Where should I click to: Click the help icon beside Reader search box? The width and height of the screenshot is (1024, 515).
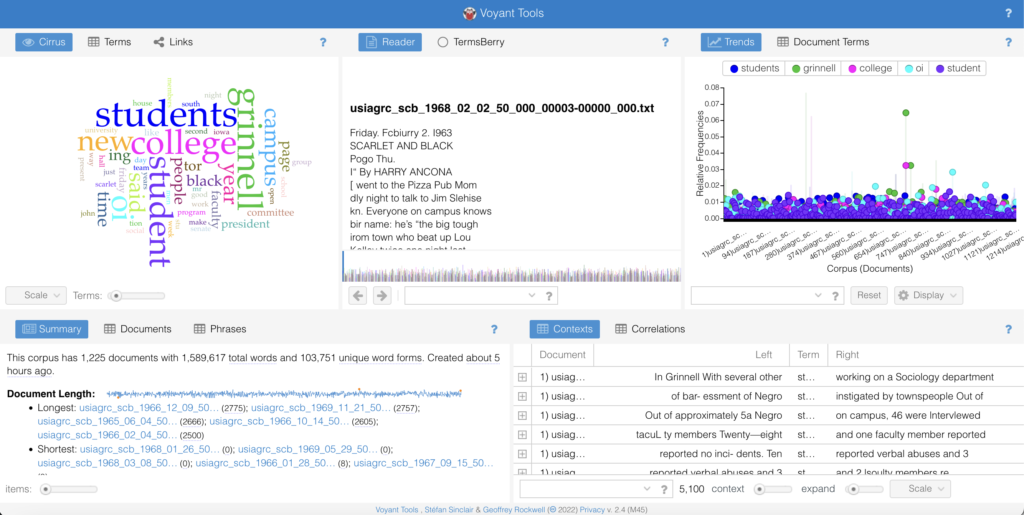(x=549, y=296)
